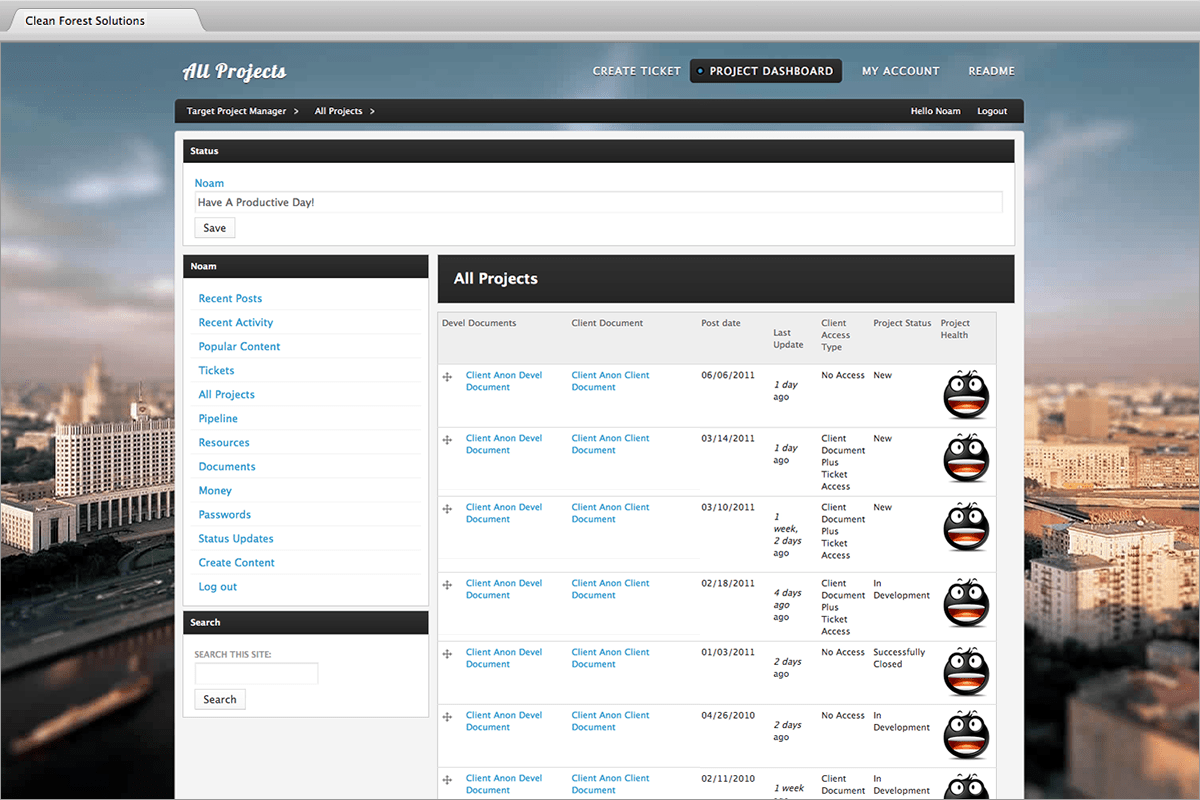1200x800 pixels.
Task: Click the status message text field
Action: click(598, 202)
